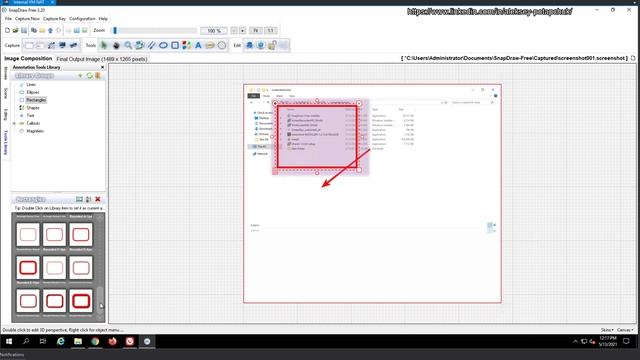Open the Store vertical side tab
Viewport: 640px width, 360px height.
(x=6, y=93)
